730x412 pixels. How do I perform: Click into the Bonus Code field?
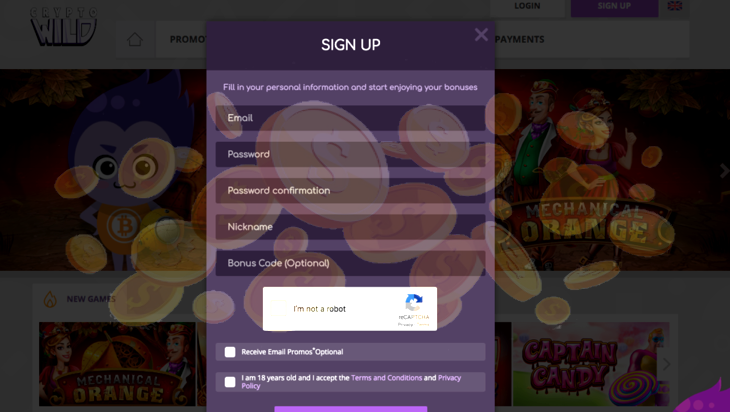tap(351, 263)
